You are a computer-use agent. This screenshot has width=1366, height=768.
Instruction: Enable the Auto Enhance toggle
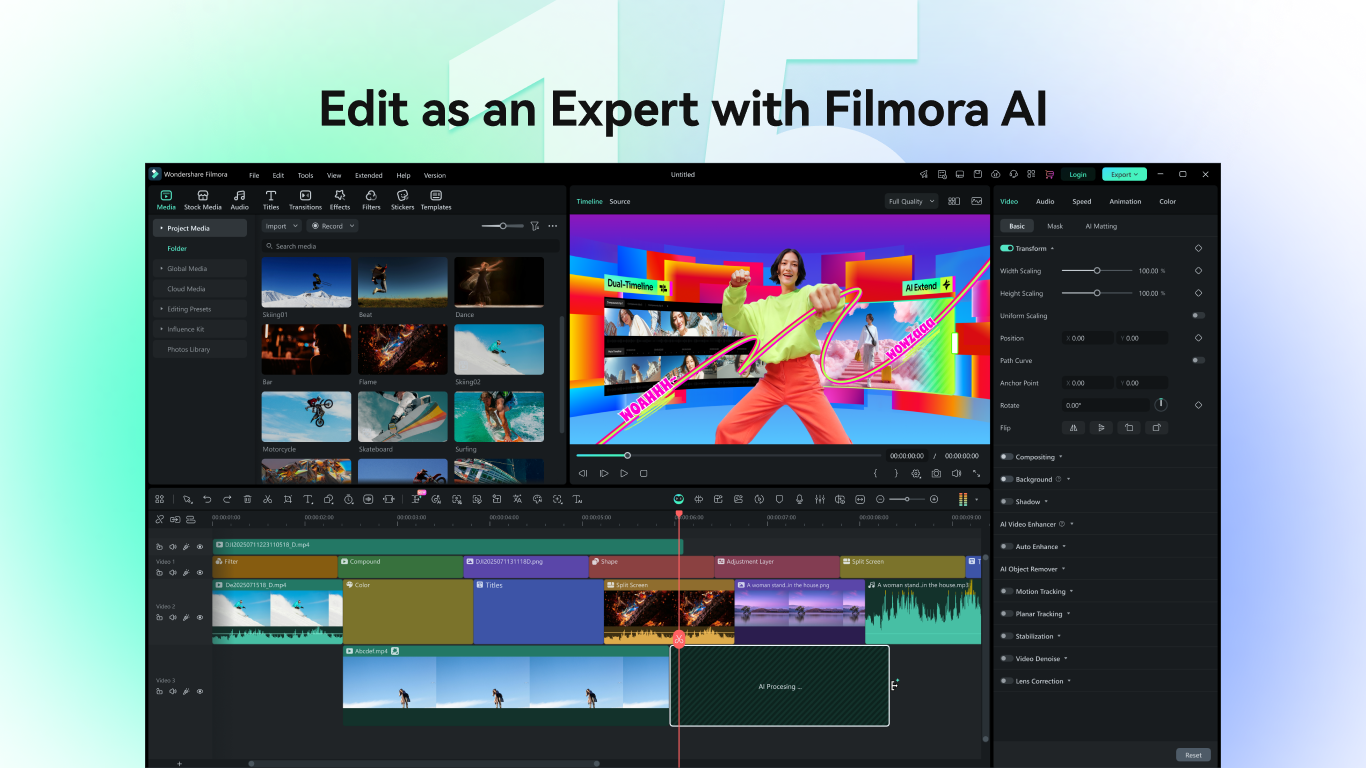(x=1008, y=546)
